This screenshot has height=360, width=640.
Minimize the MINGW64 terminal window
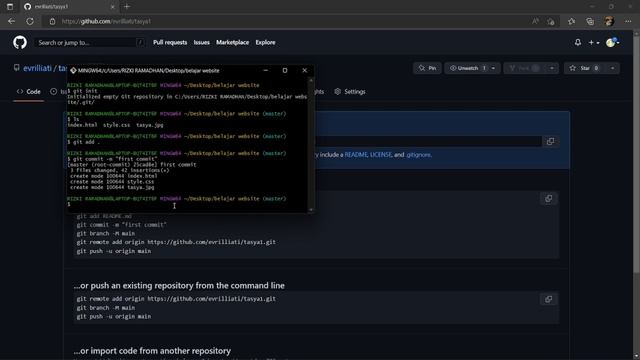266,70
